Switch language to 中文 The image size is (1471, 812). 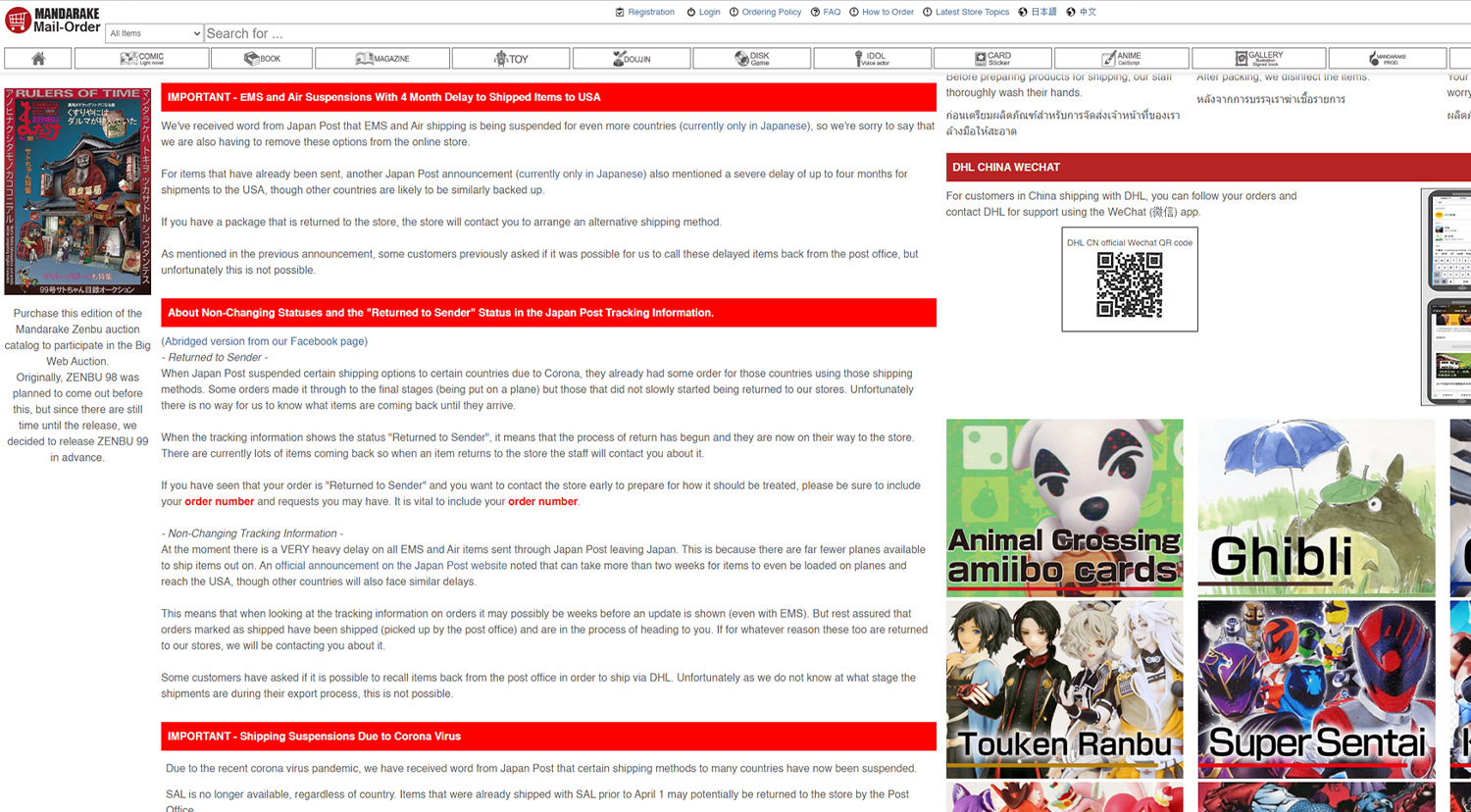(1088, 12)
